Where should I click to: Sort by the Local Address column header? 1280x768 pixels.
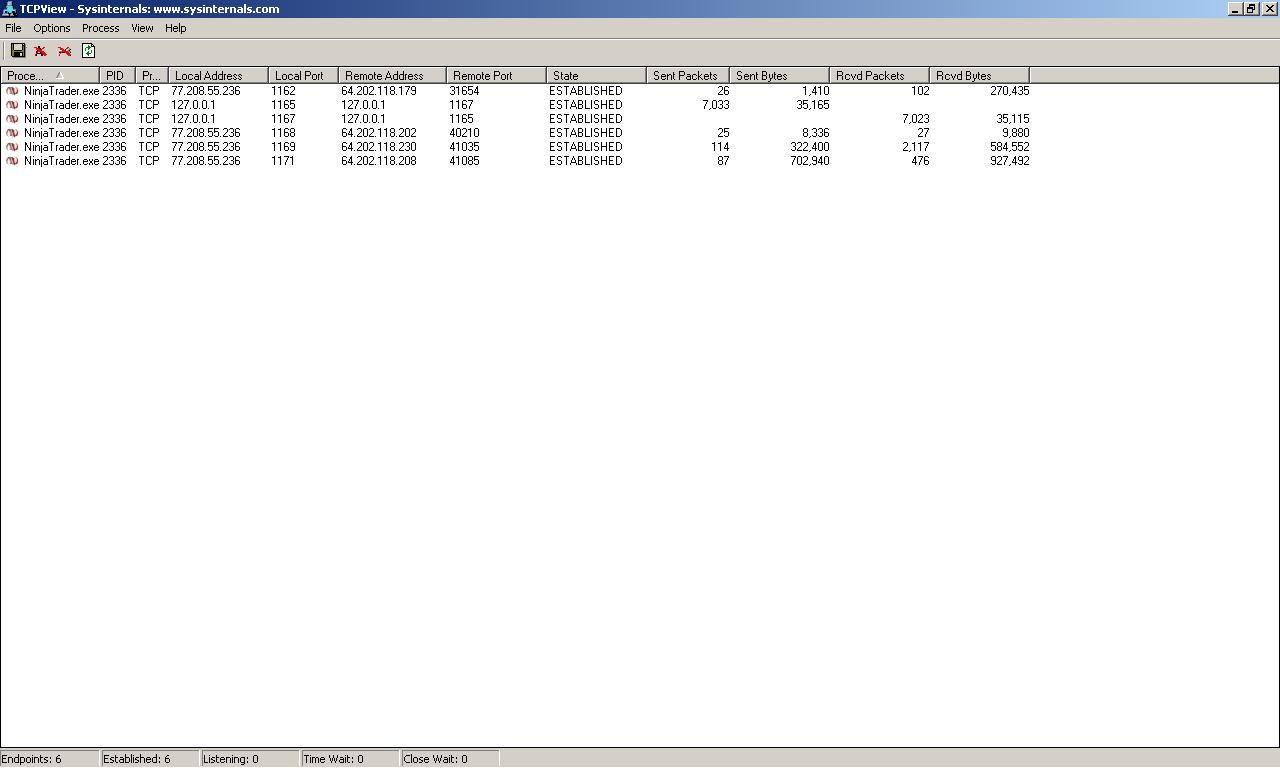[218, 75]
